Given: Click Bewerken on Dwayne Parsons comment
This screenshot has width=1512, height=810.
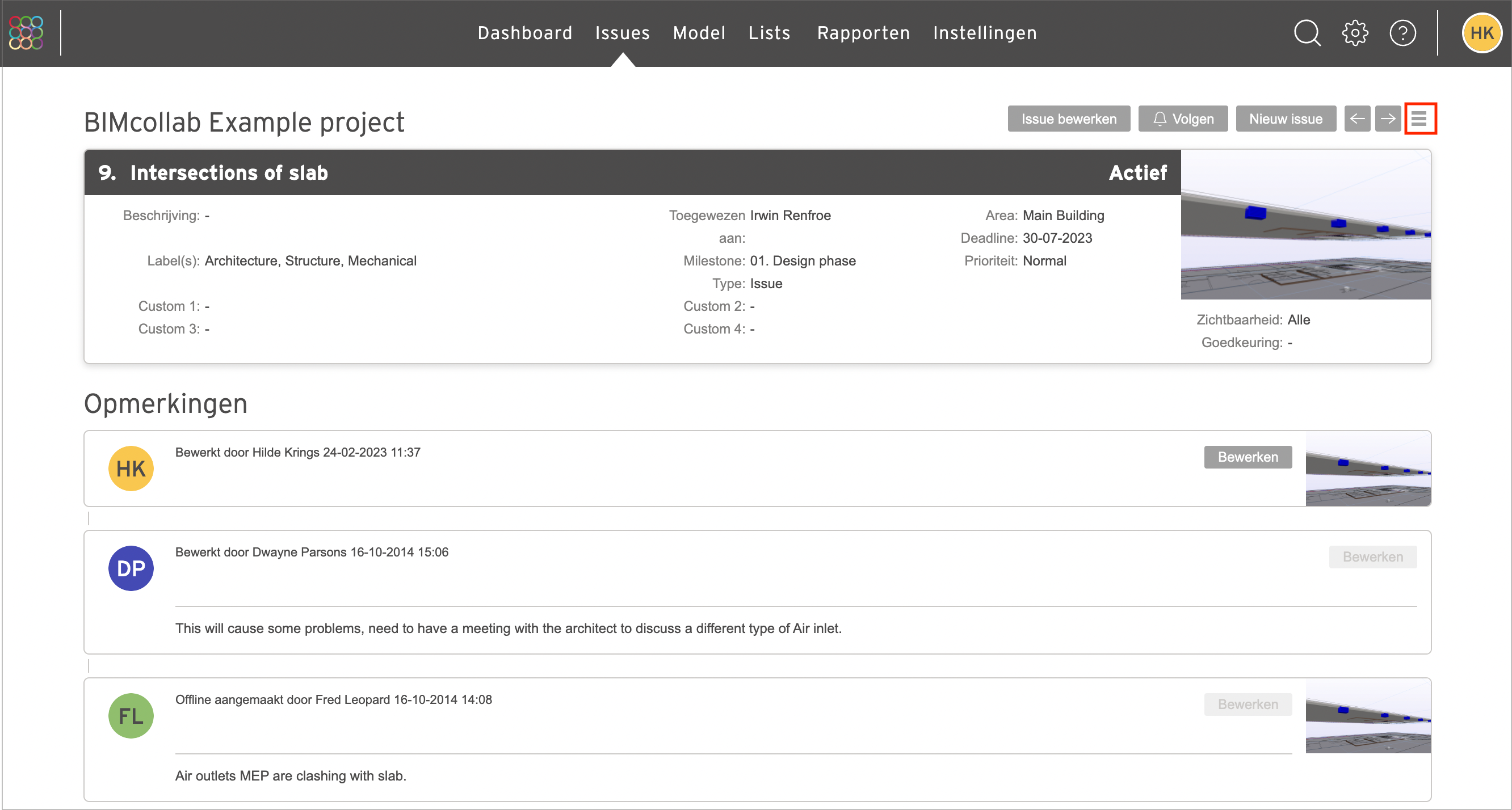Looking at the screenshot, I should (x=1372, y=557).
